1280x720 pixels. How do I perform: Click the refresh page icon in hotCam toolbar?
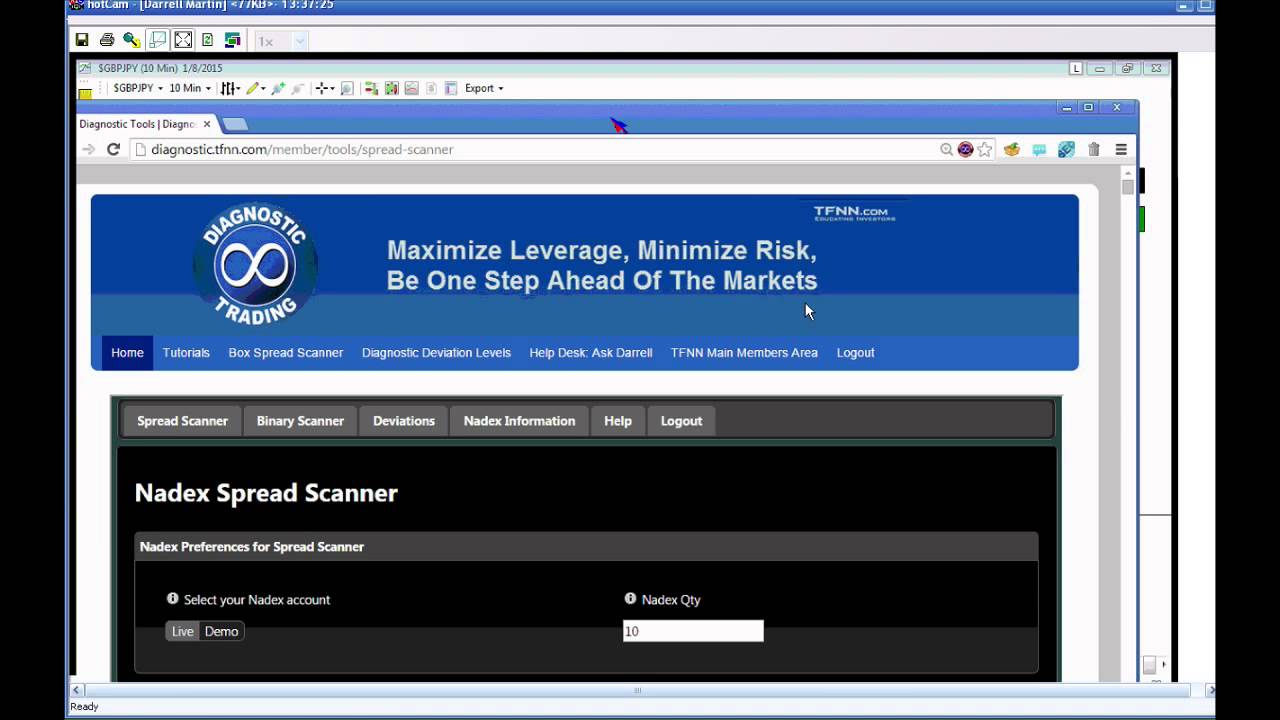208,40
